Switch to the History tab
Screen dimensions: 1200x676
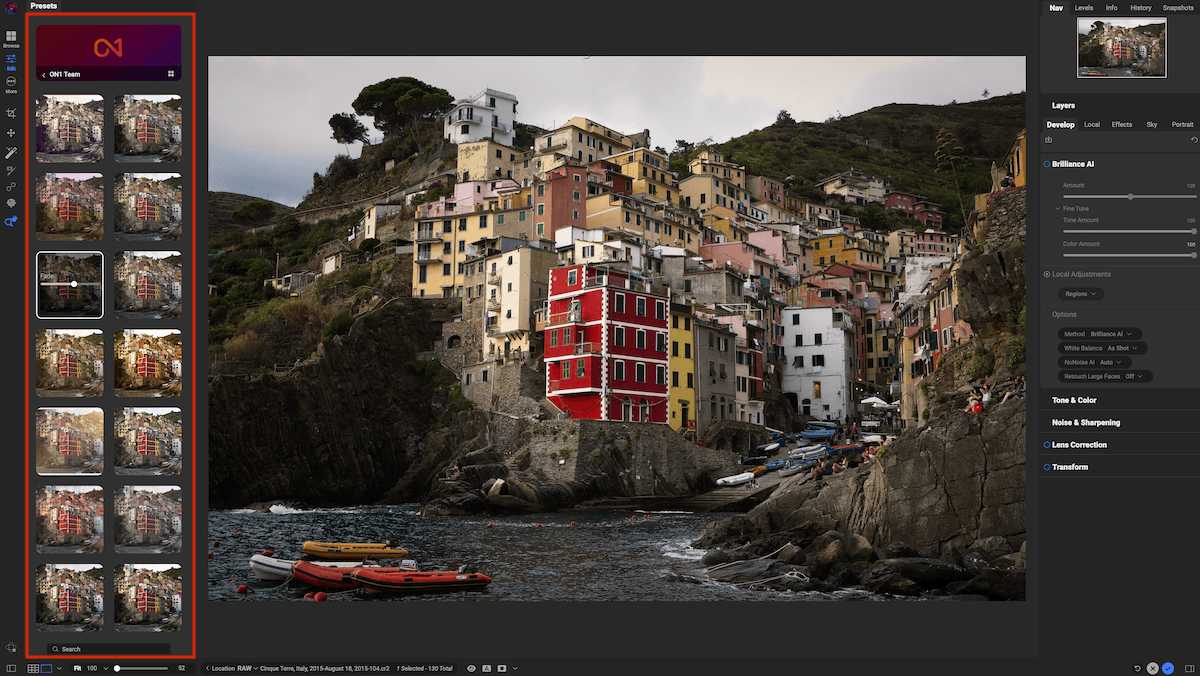click(x=1140, y=7)
